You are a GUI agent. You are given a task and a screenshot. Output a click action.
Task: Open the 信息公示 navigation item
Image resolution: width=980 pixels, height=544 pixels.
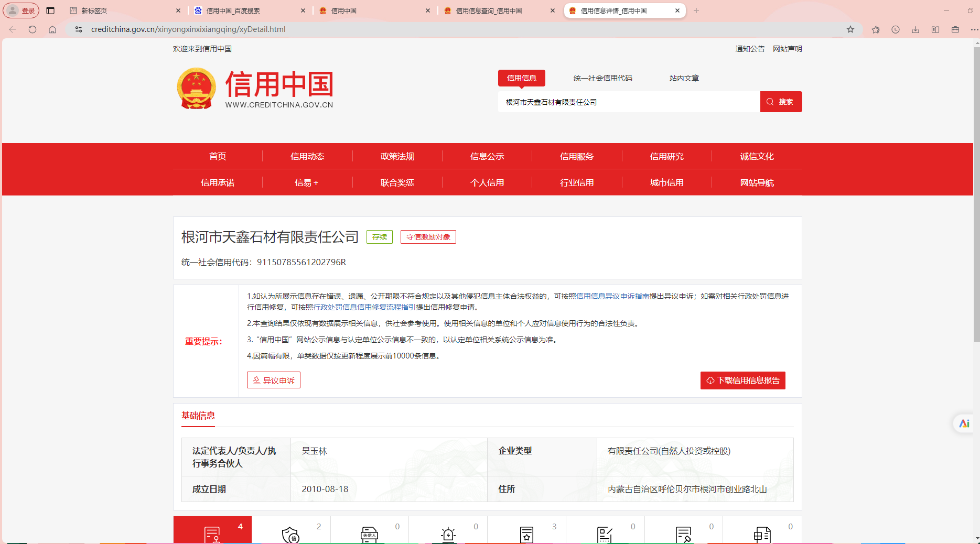(487, 156)
